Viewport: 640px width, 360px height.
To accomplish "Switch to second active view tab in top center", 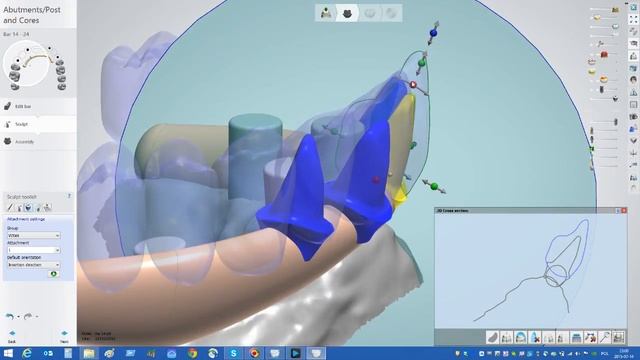I will click(x=347, y=13).
